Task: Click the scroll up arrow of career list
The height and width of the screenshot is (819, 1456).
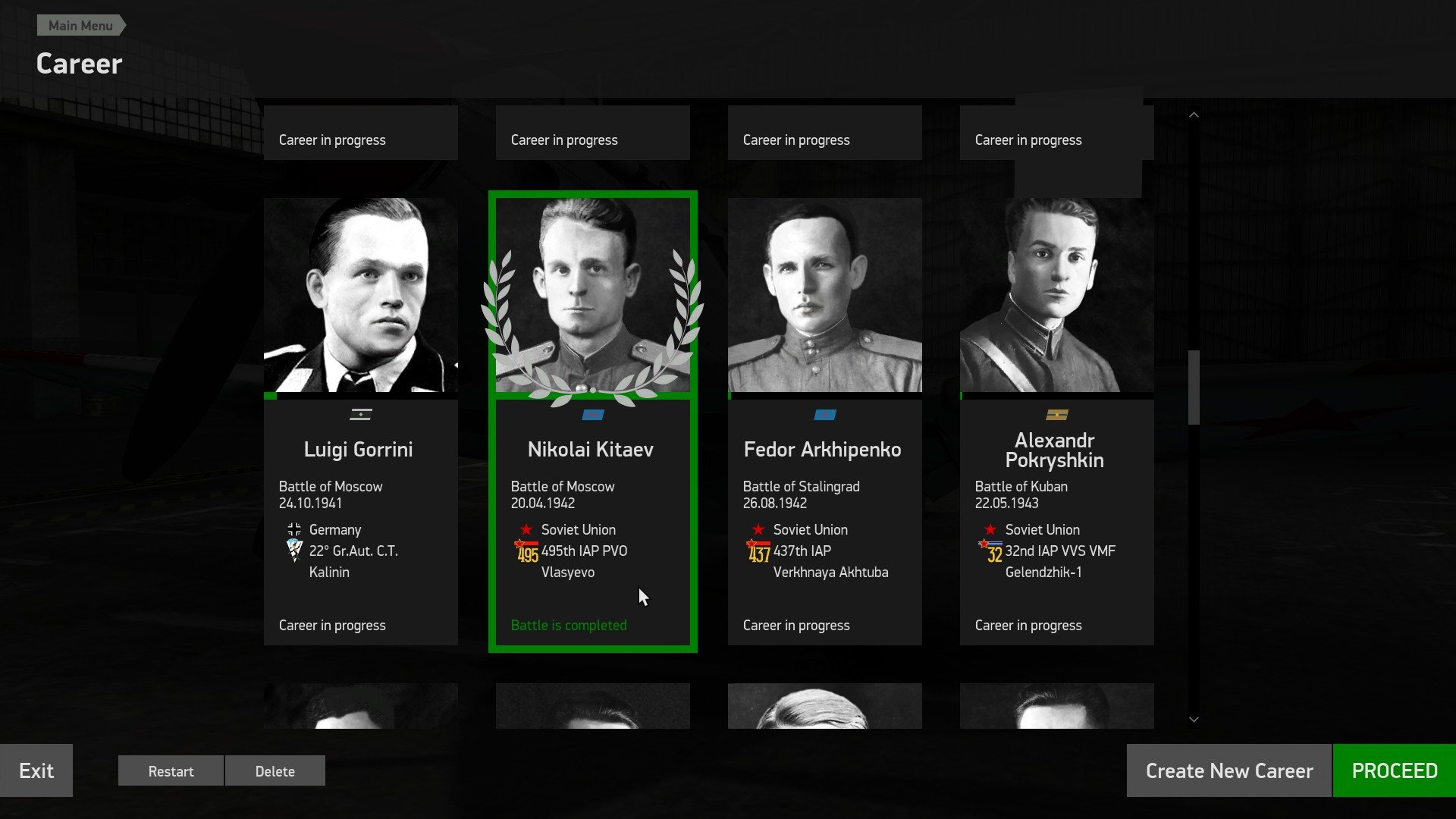Action: coord(1194,115)
